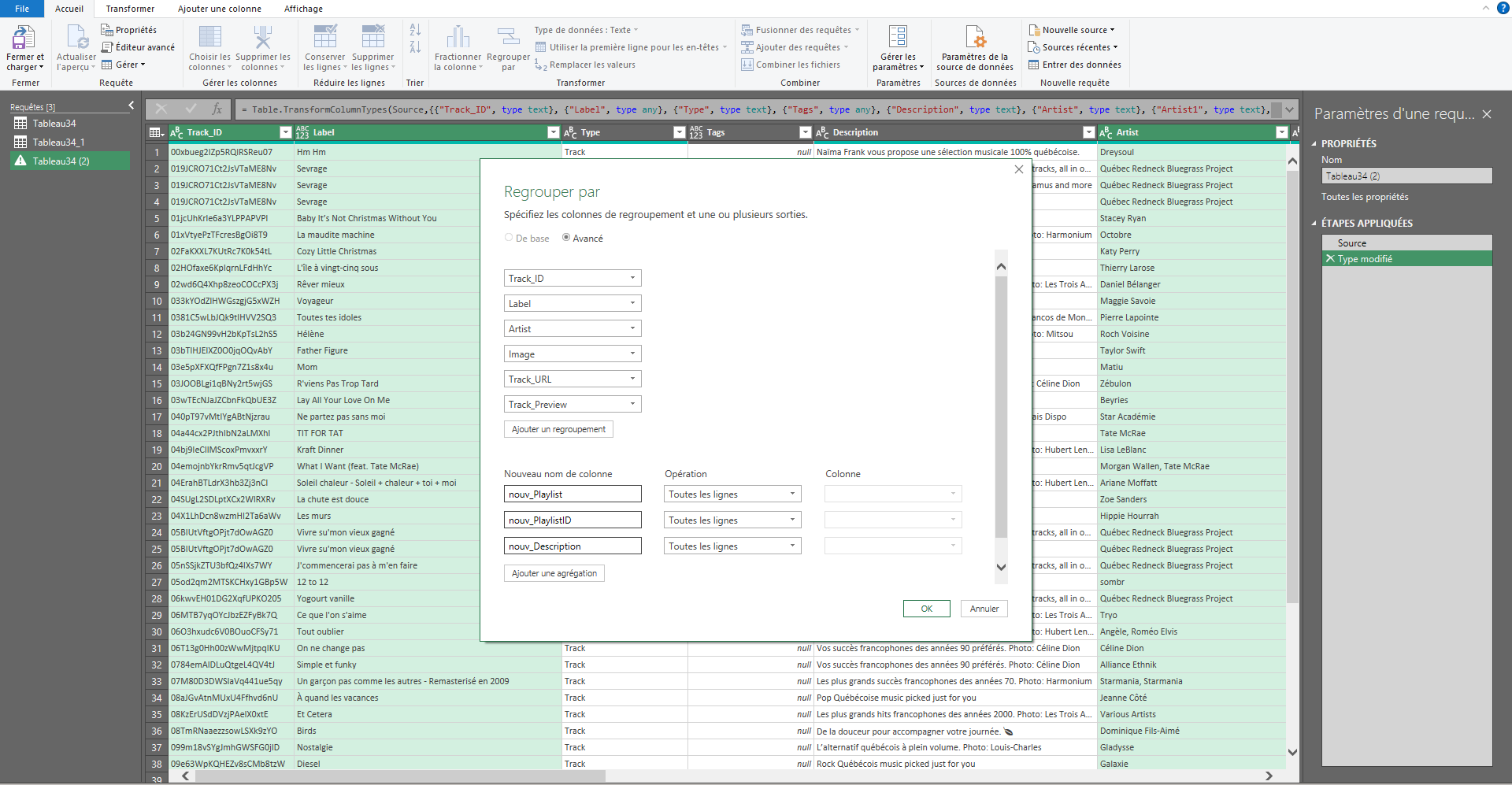Click Fractionner la colonne icon
This screenshot has width=1512, height=785.
[458, 37]
